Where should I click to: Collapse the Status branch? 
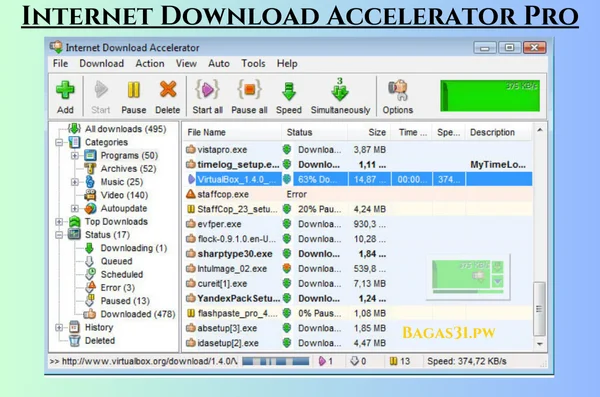(59, 235)
